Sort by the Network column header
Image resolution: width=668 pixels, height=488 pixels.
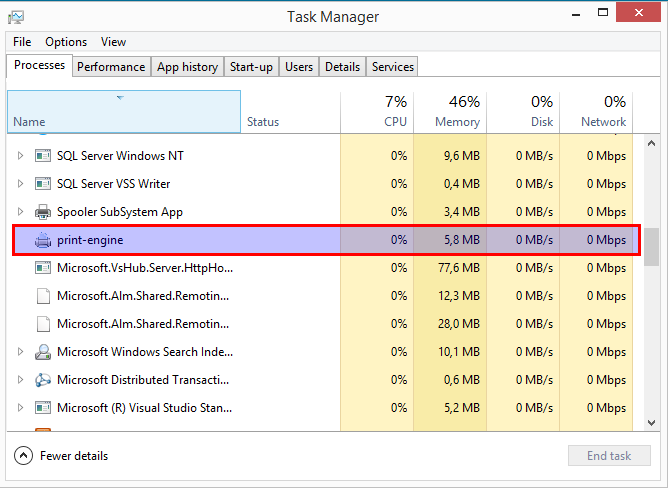pyautogui.click(x=596, y=112)
